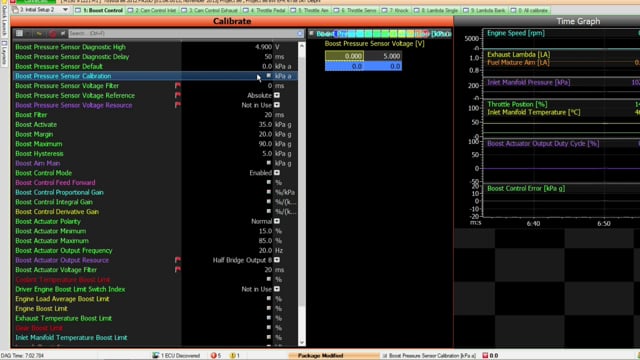Image resolution: width=640 pixels, height=360 pixels.
Task: Open the Boost Control Derivative Gain table icon
Action: (269, 211)
